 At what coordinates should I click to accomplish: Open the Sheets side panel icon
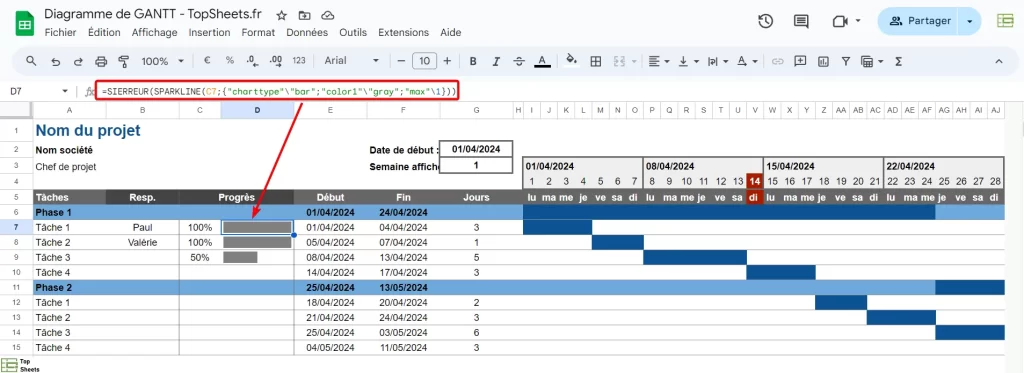tap(1005, 21)
